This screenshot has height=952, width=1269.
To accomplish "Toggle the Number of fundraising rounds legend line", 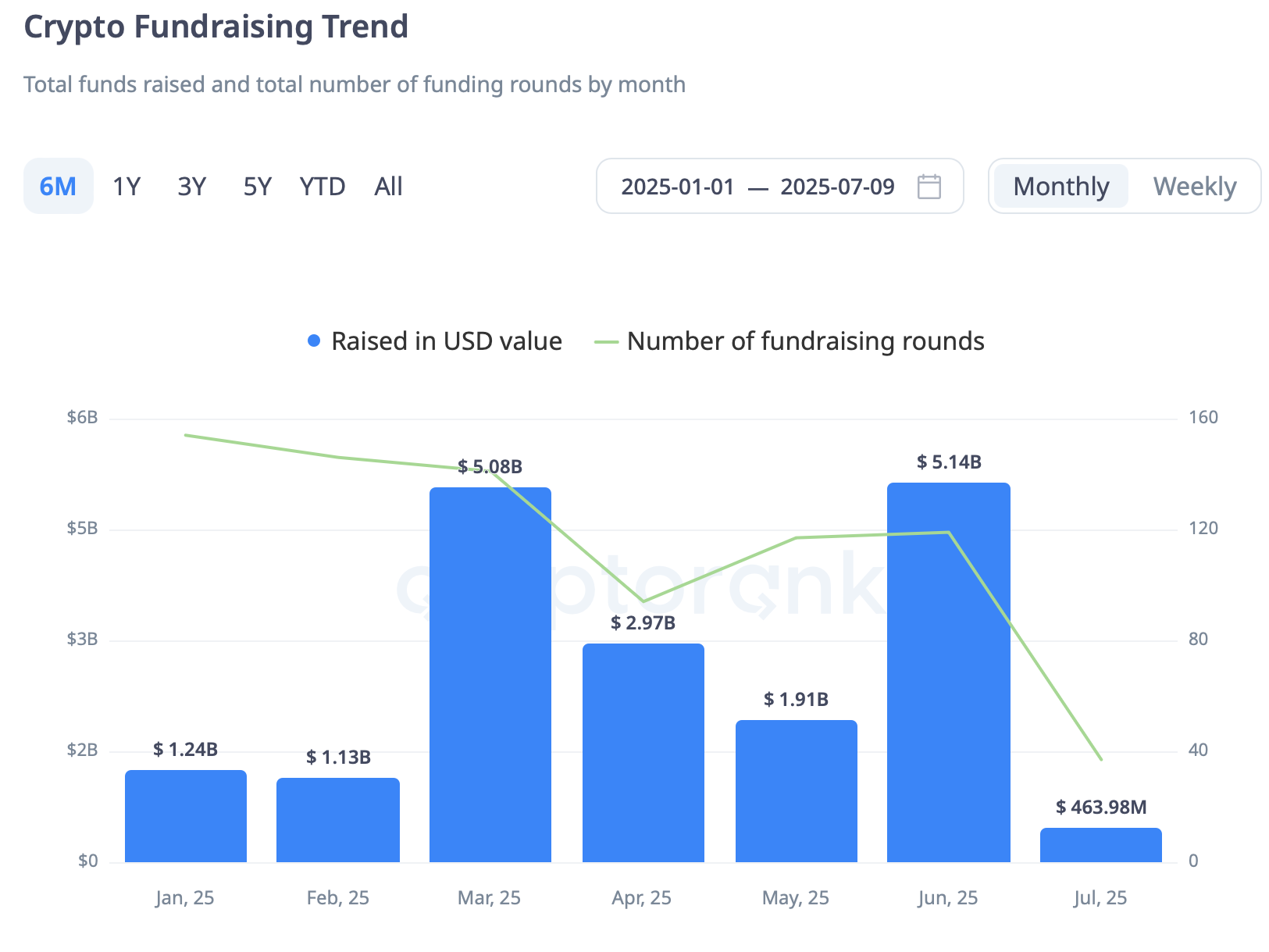I will tap(606, 342).
